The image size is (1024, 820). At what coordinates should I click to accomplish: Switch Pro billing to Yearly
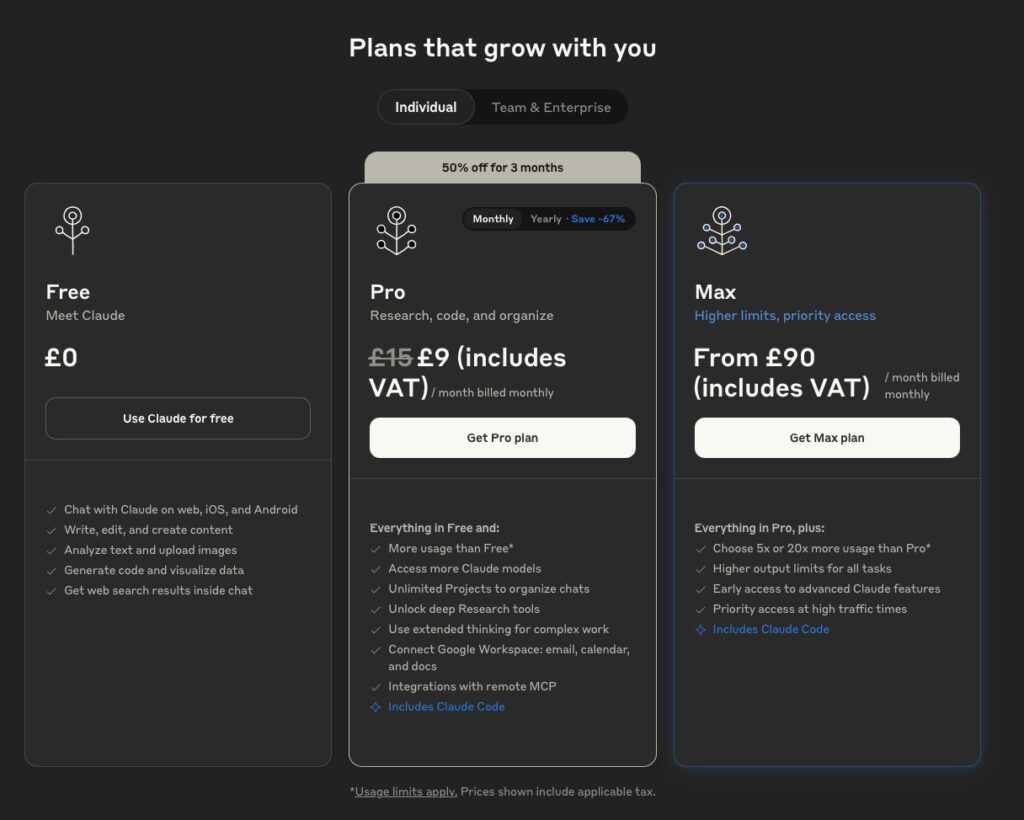click(x=546, y=219)
